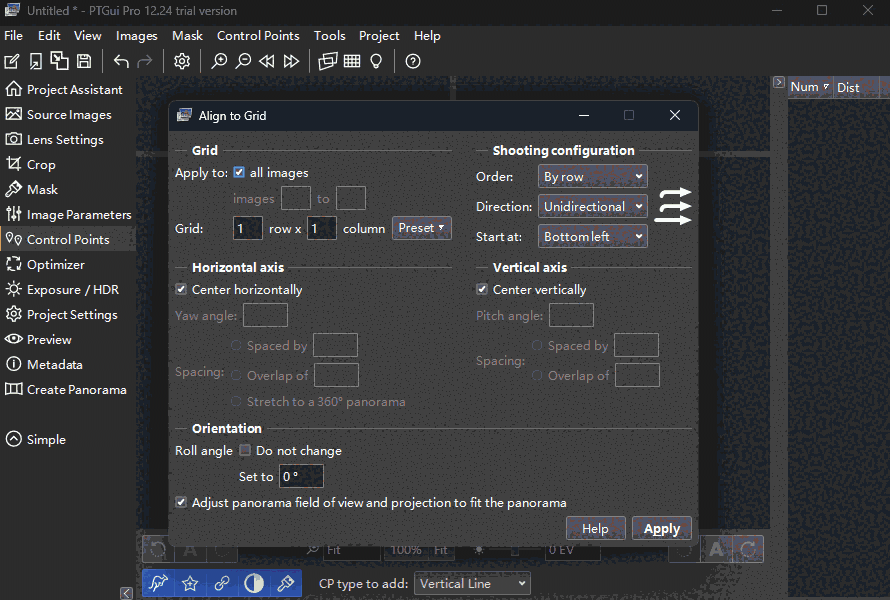Screen dimensions: 890x600
Task: Click the half-filled contrast circle icon
Action: [254, 583]
